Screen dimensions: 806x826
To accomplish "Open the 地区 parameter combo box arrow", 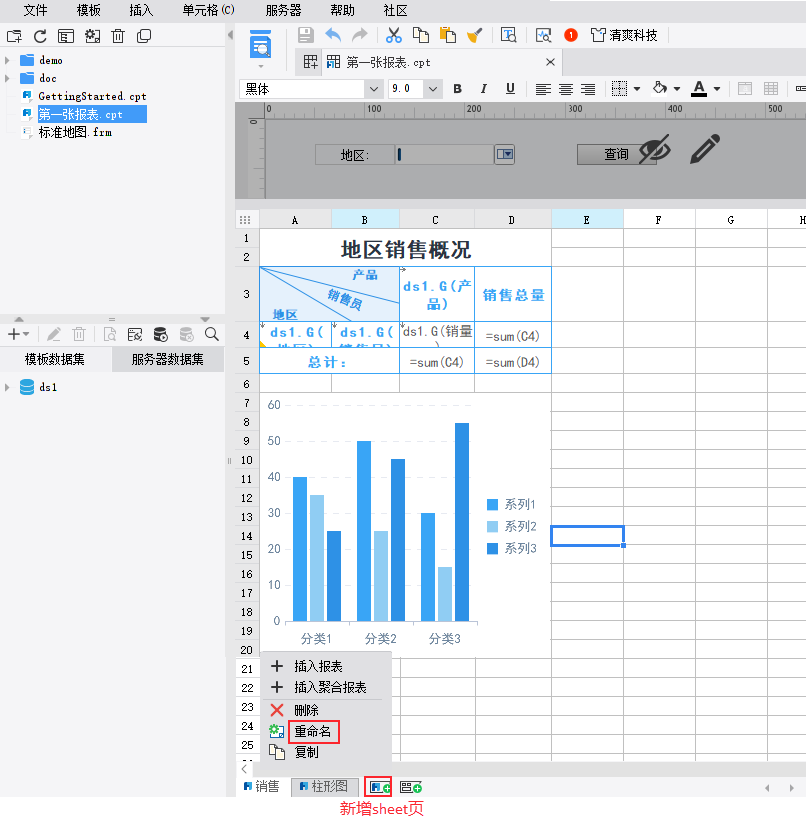I will tap(505, 154).
